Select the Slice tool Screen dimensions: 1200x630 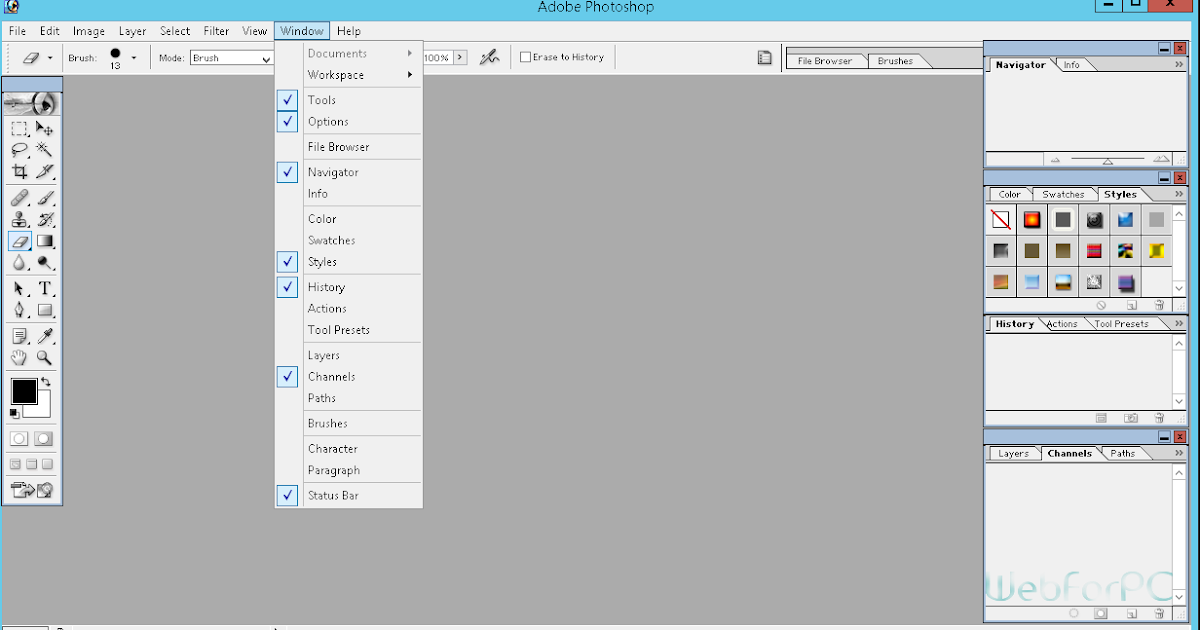click(45, 172)
